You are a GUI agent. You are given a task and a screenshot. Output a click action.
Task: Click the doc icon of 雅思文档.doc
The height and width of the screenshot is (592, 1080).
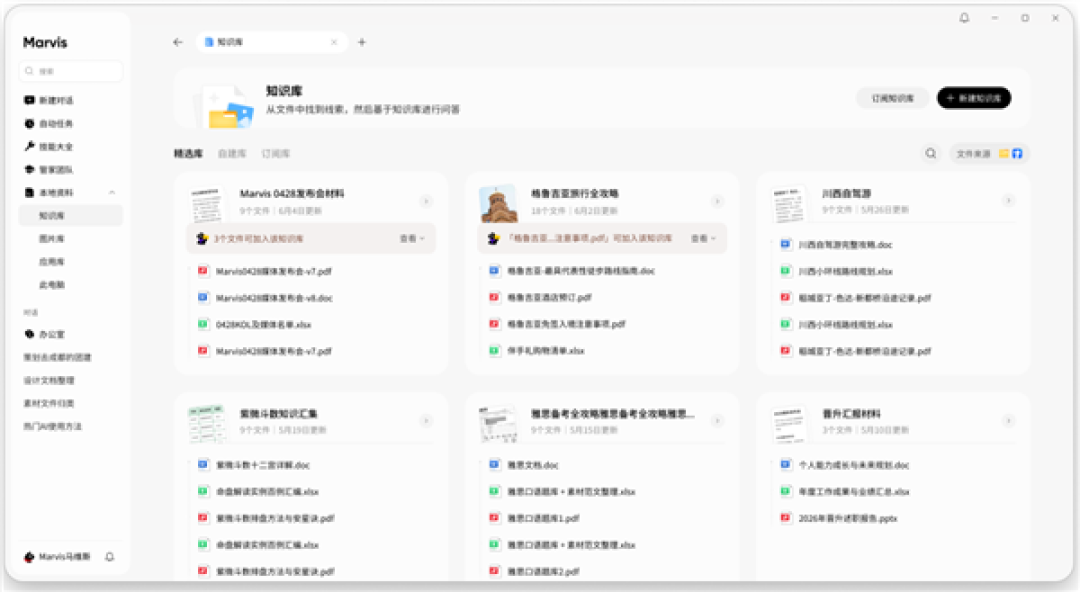coord(494,465)
